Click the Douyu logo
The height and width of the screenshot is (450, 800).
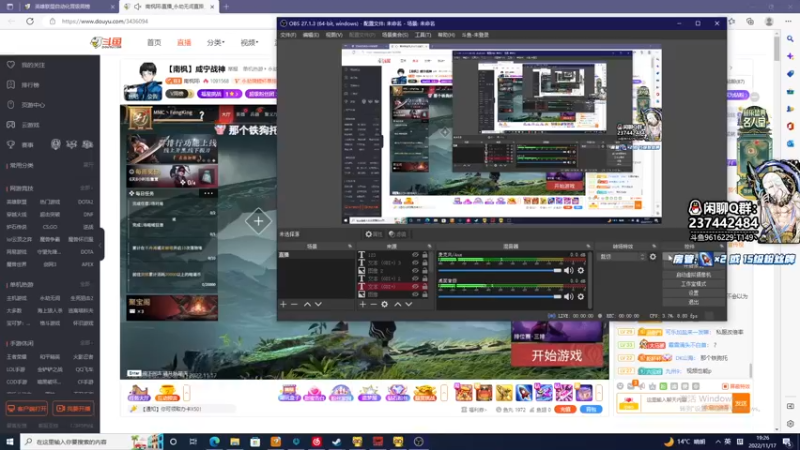(x=106, y=42)
